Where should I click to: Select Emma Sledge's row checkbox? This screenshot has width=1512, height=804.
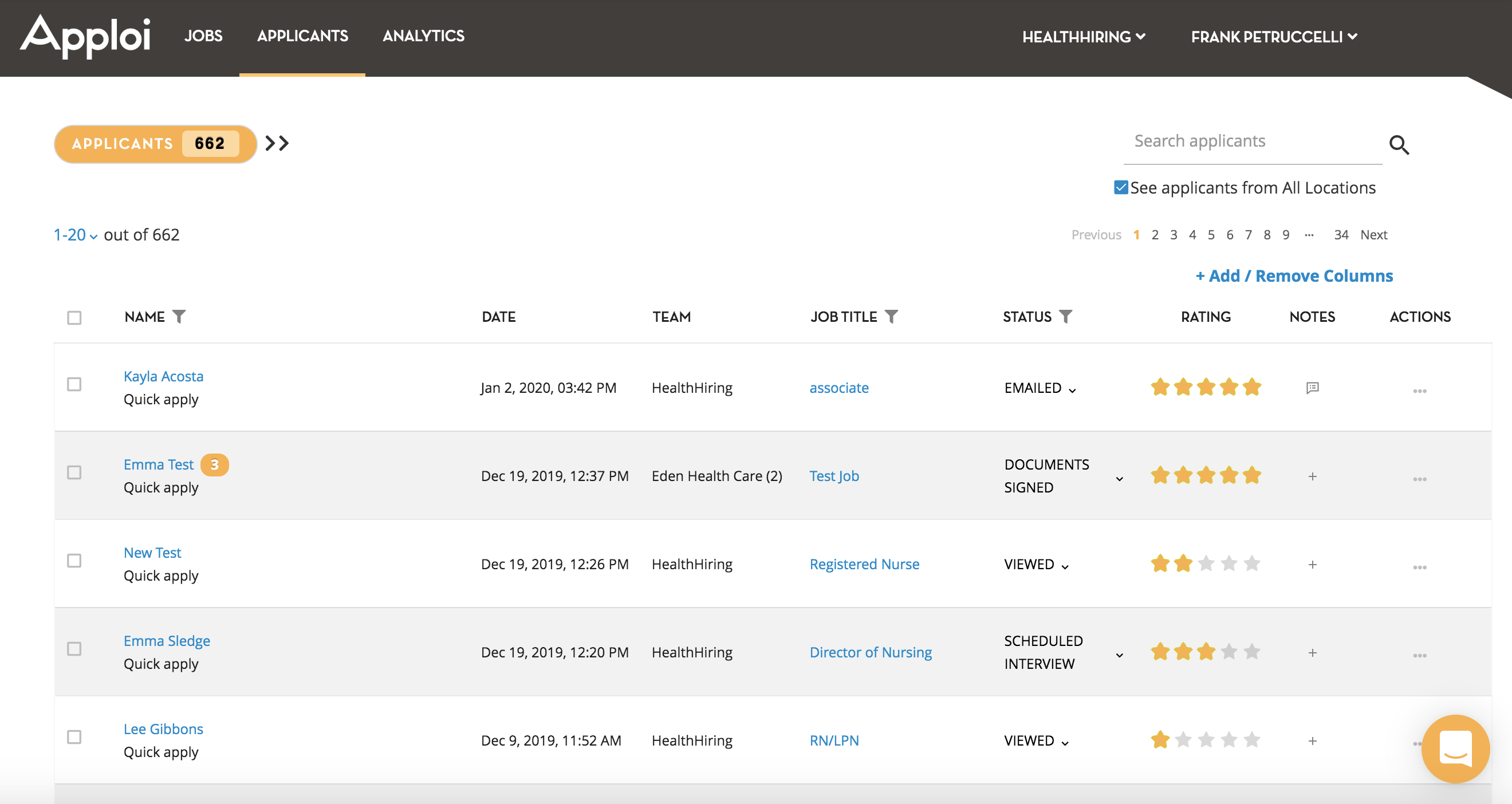(74, 648)
